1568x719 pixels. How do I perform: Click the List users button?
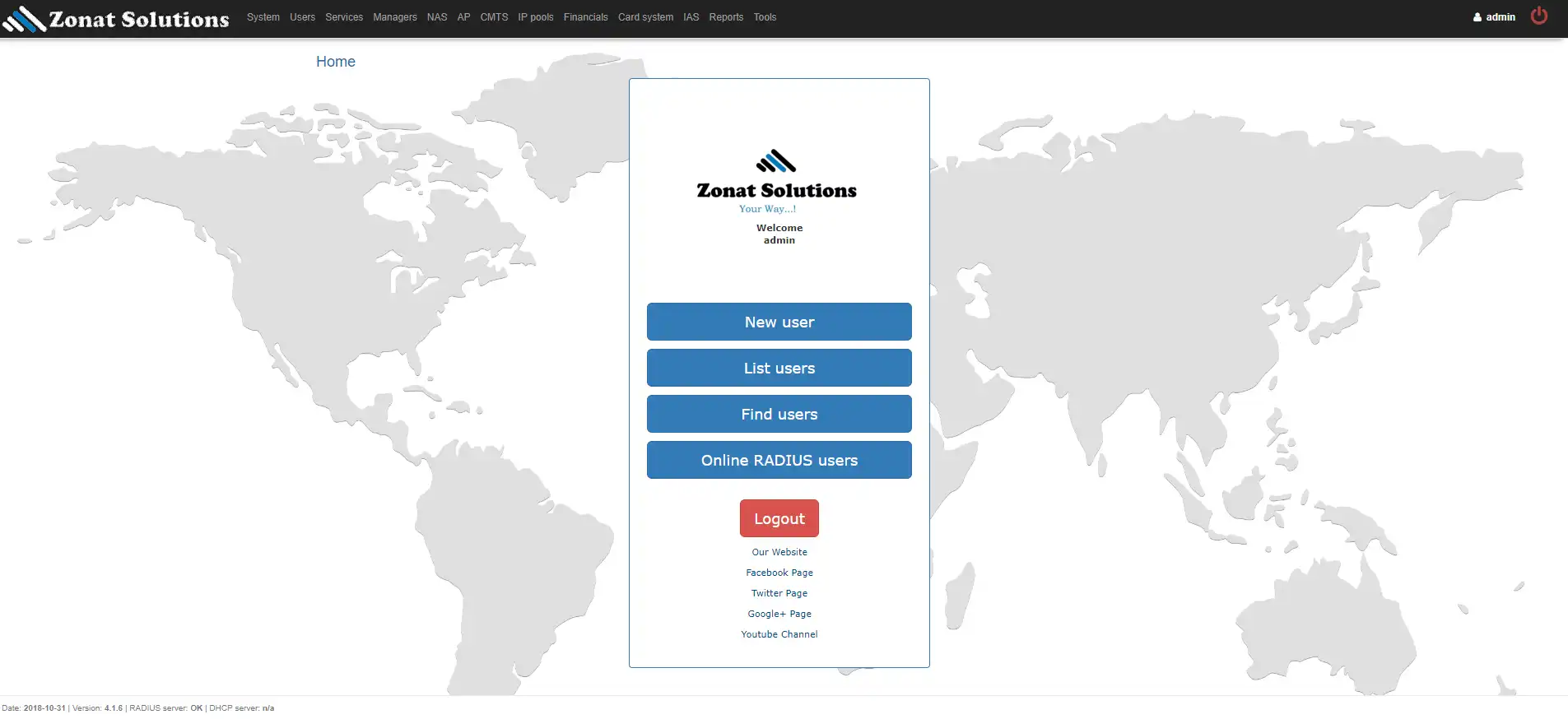coord(779,368)
